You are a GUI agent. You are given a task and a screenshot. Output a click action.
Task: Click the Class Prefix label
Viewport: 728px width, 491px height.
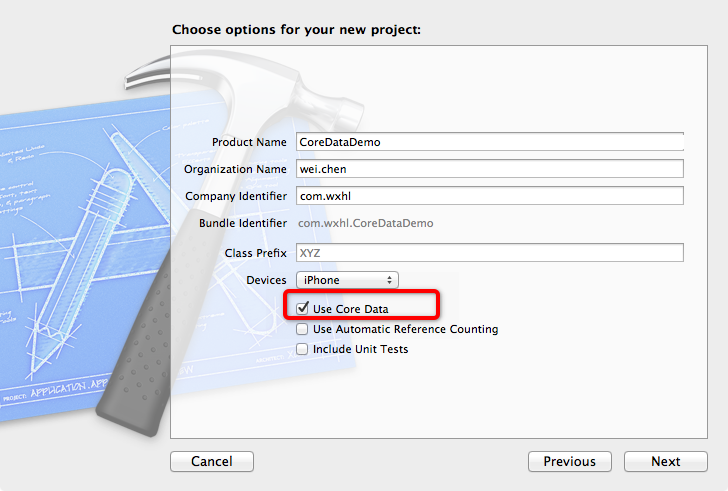(x=255, y=253)
